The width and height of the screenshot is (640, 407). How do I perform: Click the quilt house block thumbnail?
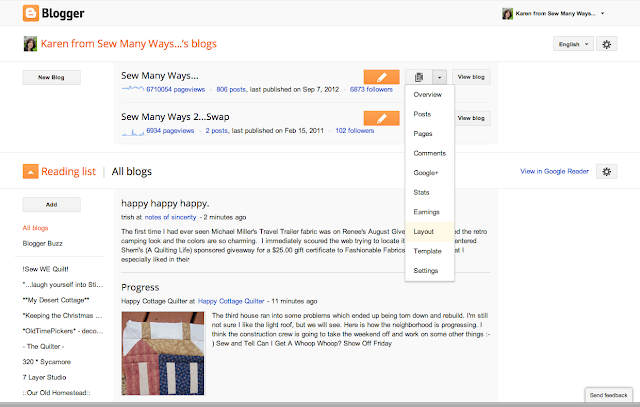coord(163,354)
